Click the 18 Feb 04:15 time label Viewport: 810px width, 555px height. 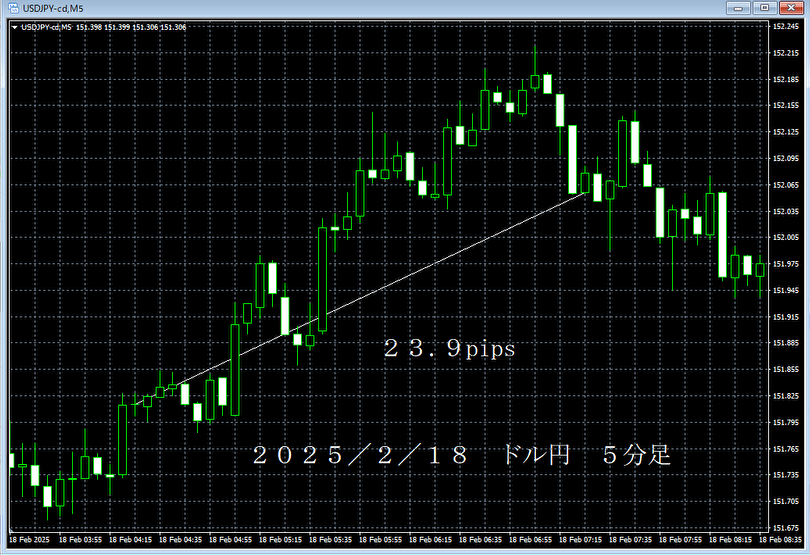[130, 539]
